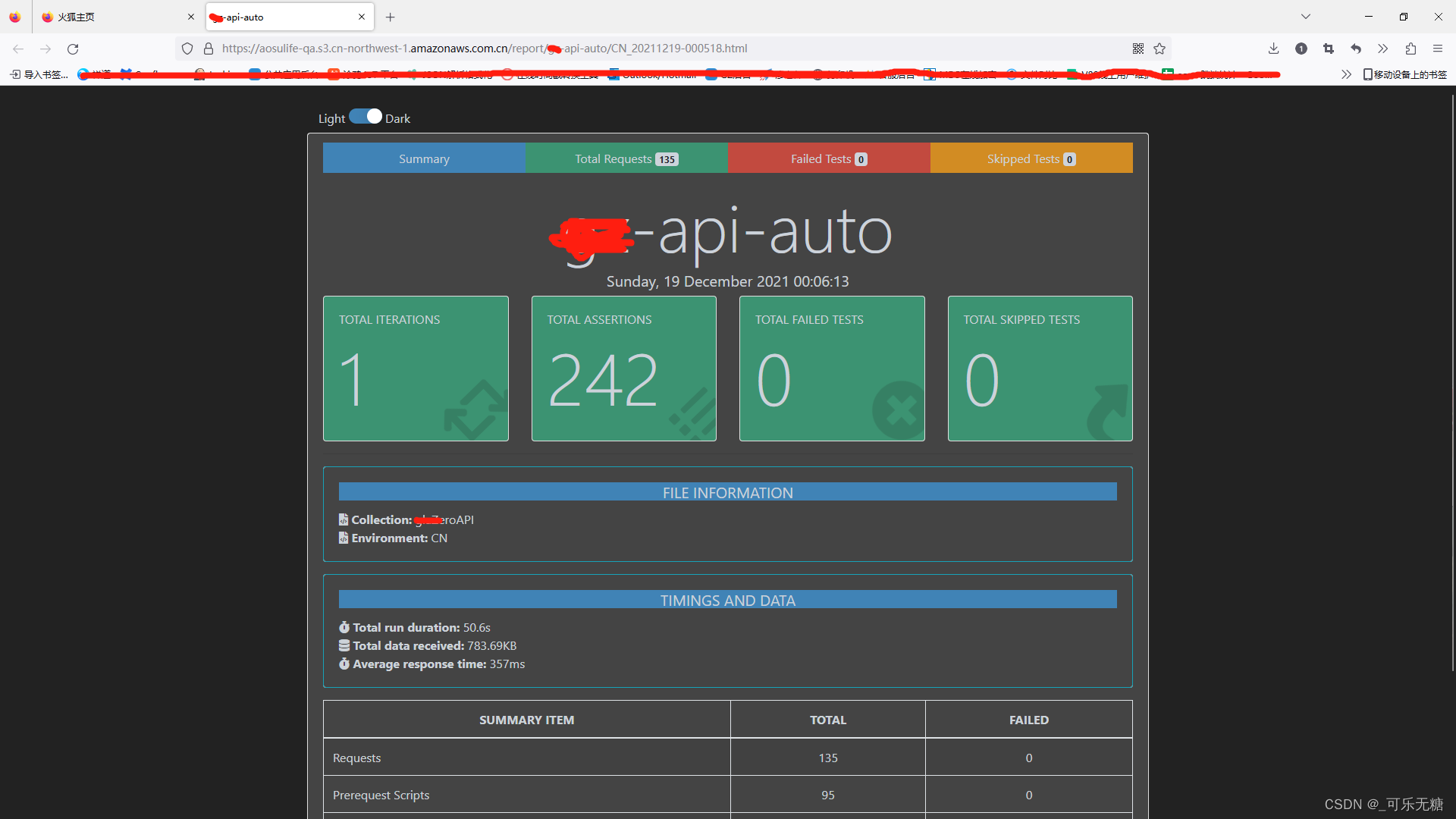Click the Total run duration stopwatch icon
The image size is (1456, 819).
[344, 627]
